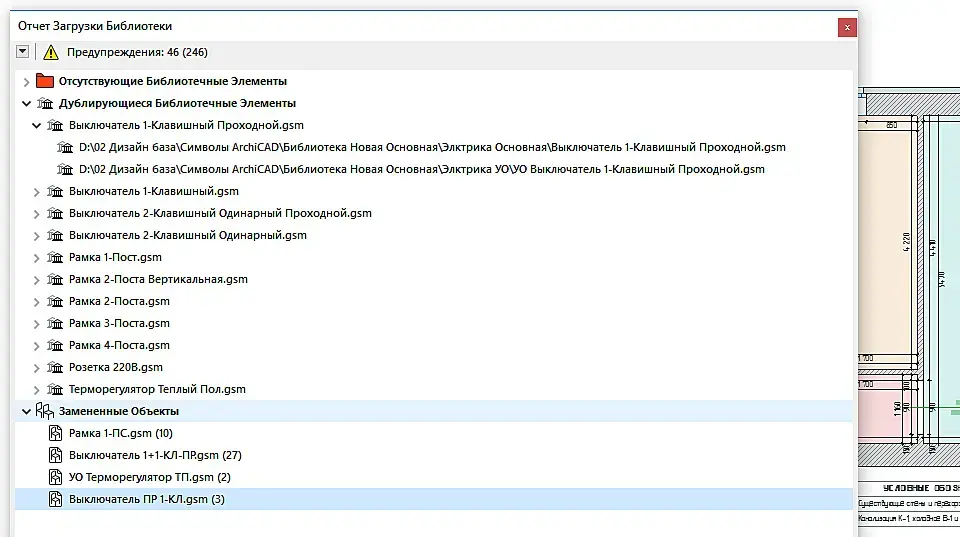Viewport: 960px width, 537px height.
Task: Select path ending Электрика Основная\Выключатель 1-Клавишный Проходной.gsm
Action: [x=432, y=147]
